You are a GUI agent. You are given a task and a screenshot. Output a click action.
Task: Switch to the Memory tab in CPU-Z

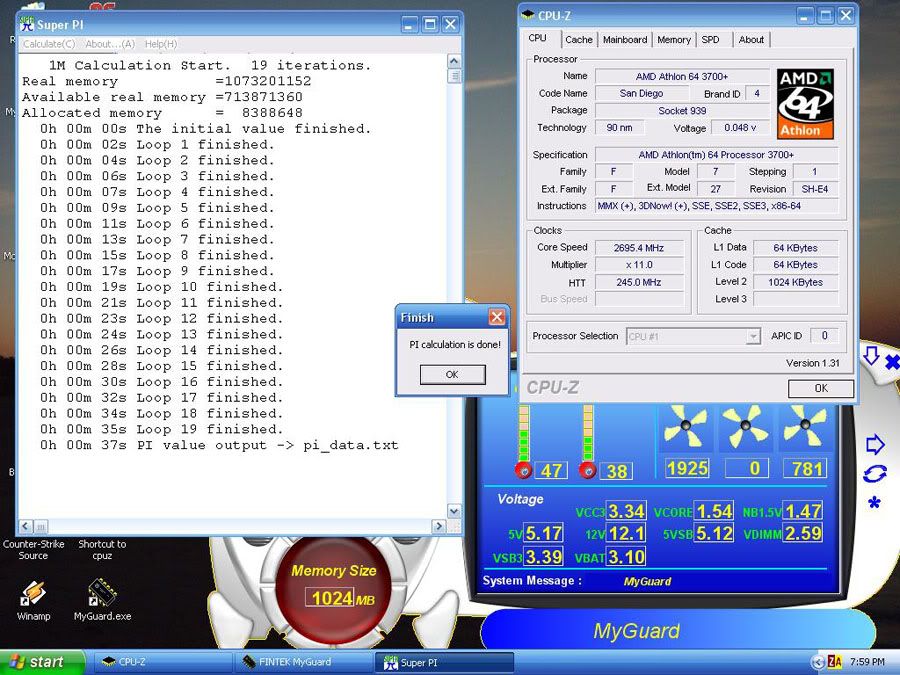[x=674, y=40]
